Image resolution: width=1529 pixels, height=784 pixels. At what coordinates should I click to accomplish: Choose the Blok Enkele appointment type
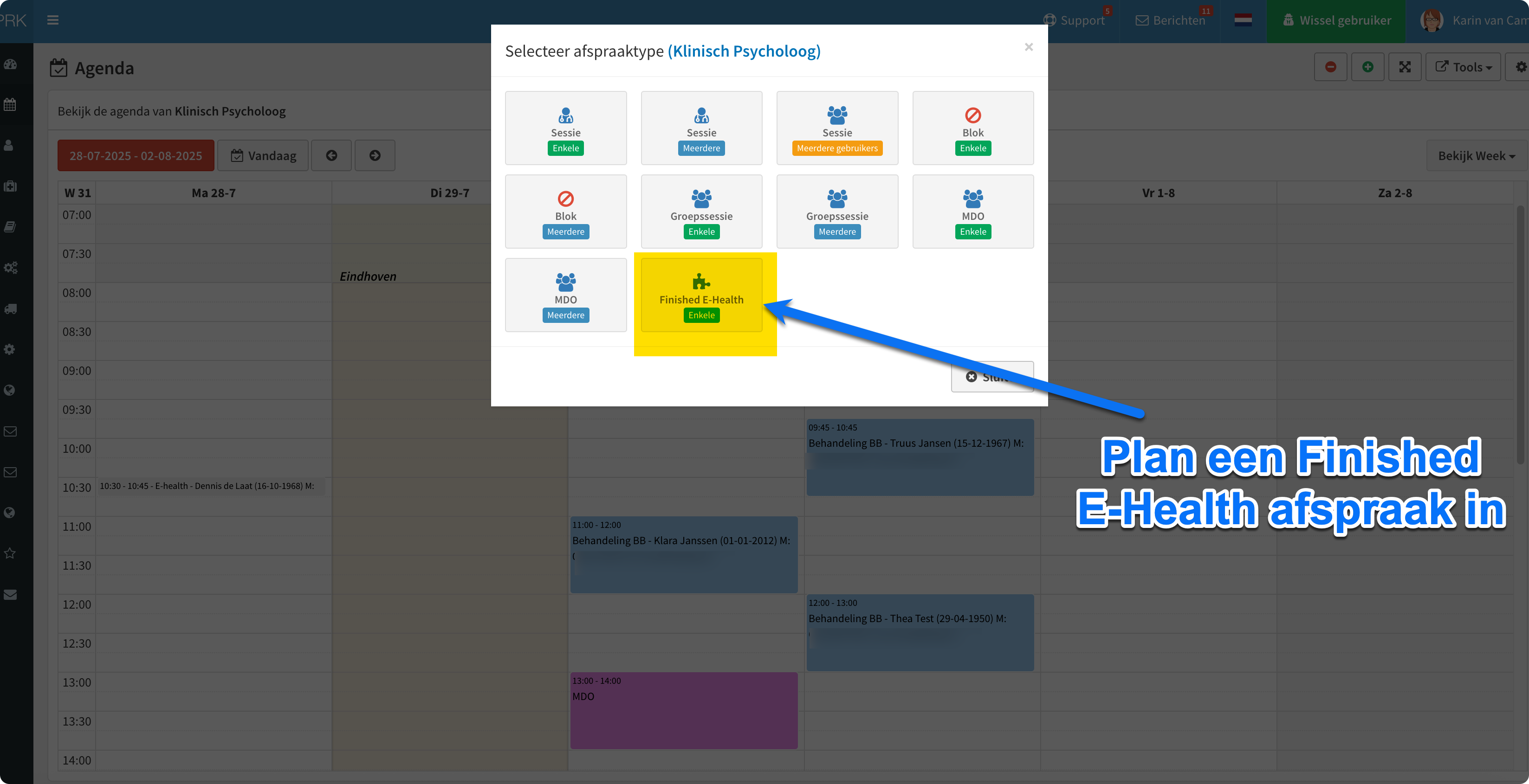click(973, 128)
